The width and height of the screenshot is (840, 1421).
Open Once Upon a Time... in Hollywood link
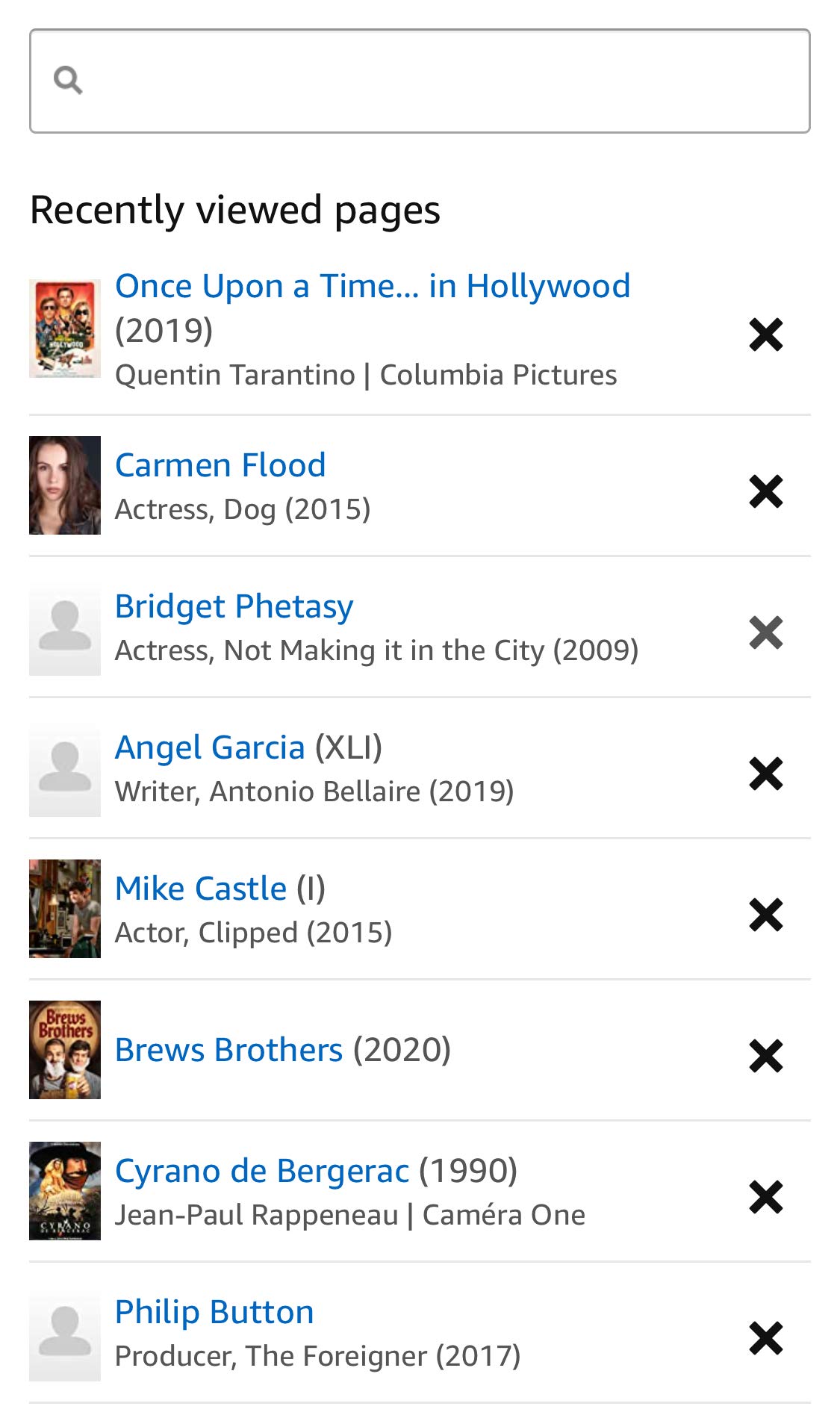(372, 286)
